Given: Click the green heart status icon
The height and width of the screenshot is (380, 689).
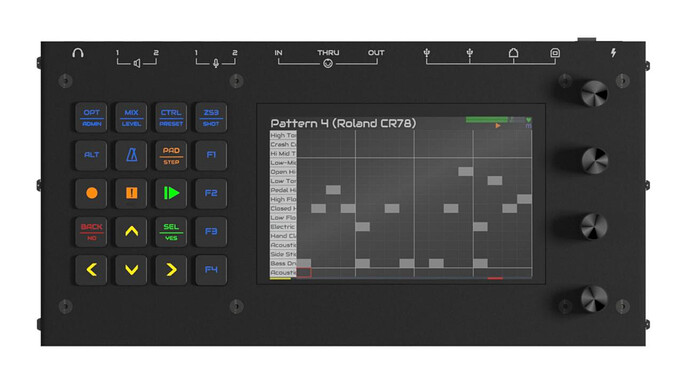Looking at the screenshot, I should pyautogui.click(x=529, y=119).
